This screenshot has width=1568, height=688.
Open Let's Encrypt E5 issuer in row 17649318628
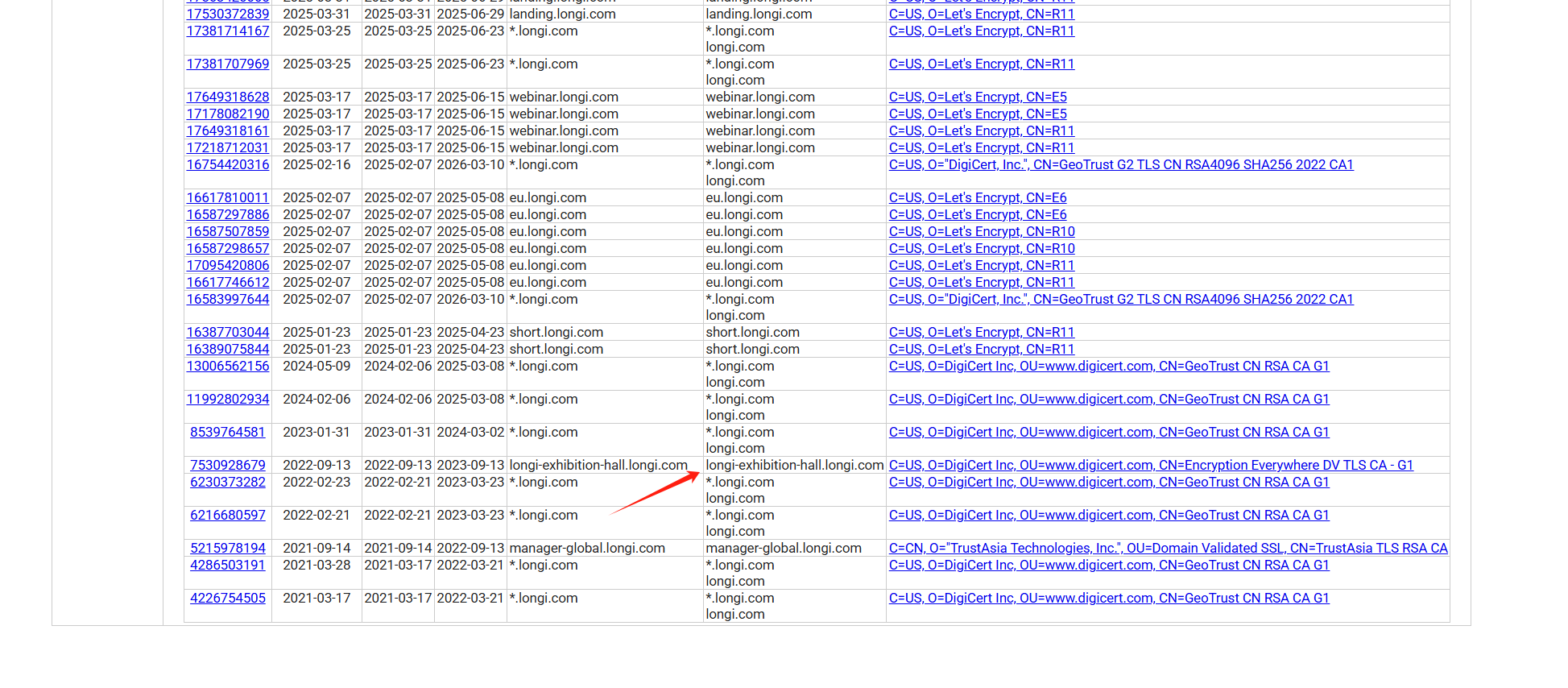(x=978, y=97)
